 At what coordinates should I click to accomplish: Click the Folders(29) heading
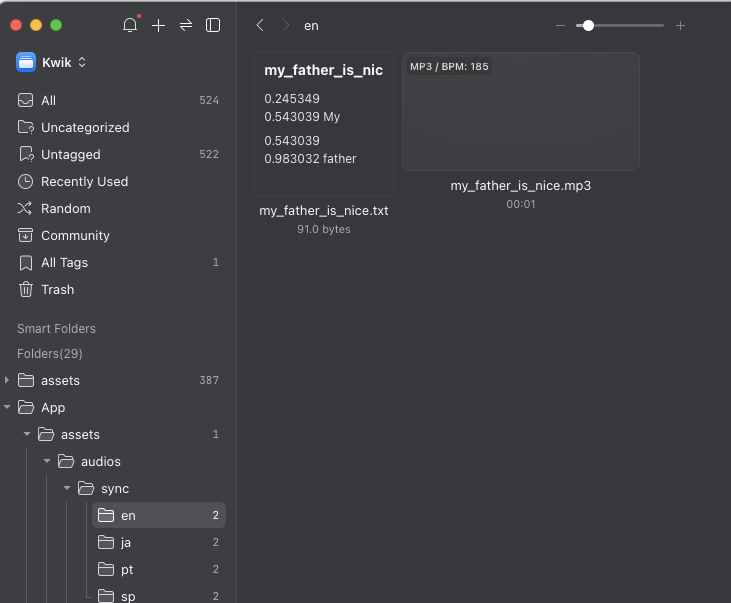click(x=50, y=354)
